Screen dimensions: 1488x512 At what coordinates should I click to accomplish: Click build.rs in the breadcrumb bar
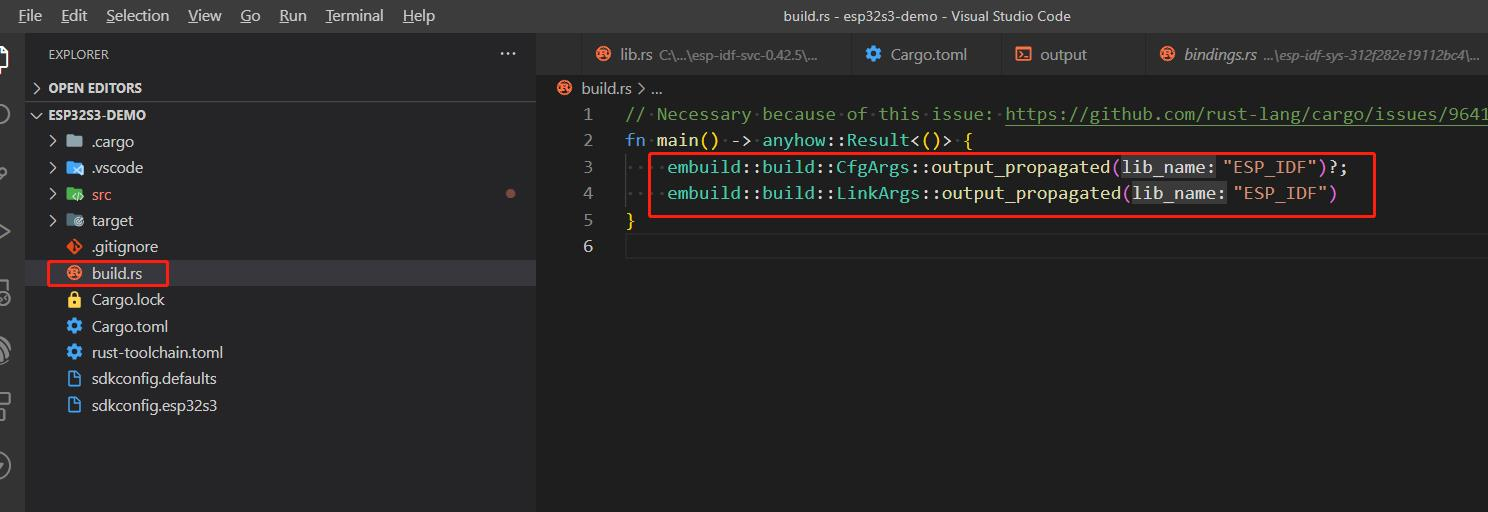[x=606, y=89]
